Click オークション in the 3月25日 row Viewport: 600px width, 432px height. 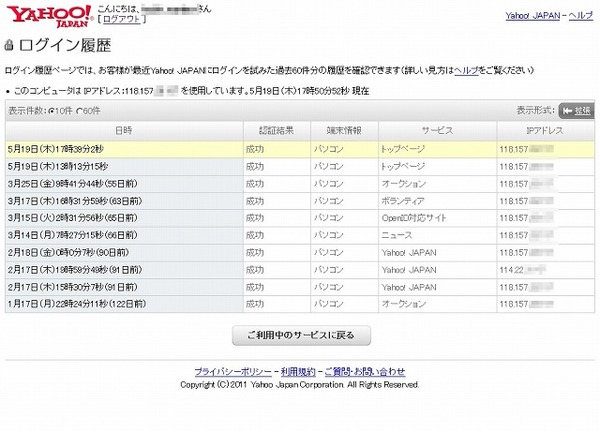(404, 184)
